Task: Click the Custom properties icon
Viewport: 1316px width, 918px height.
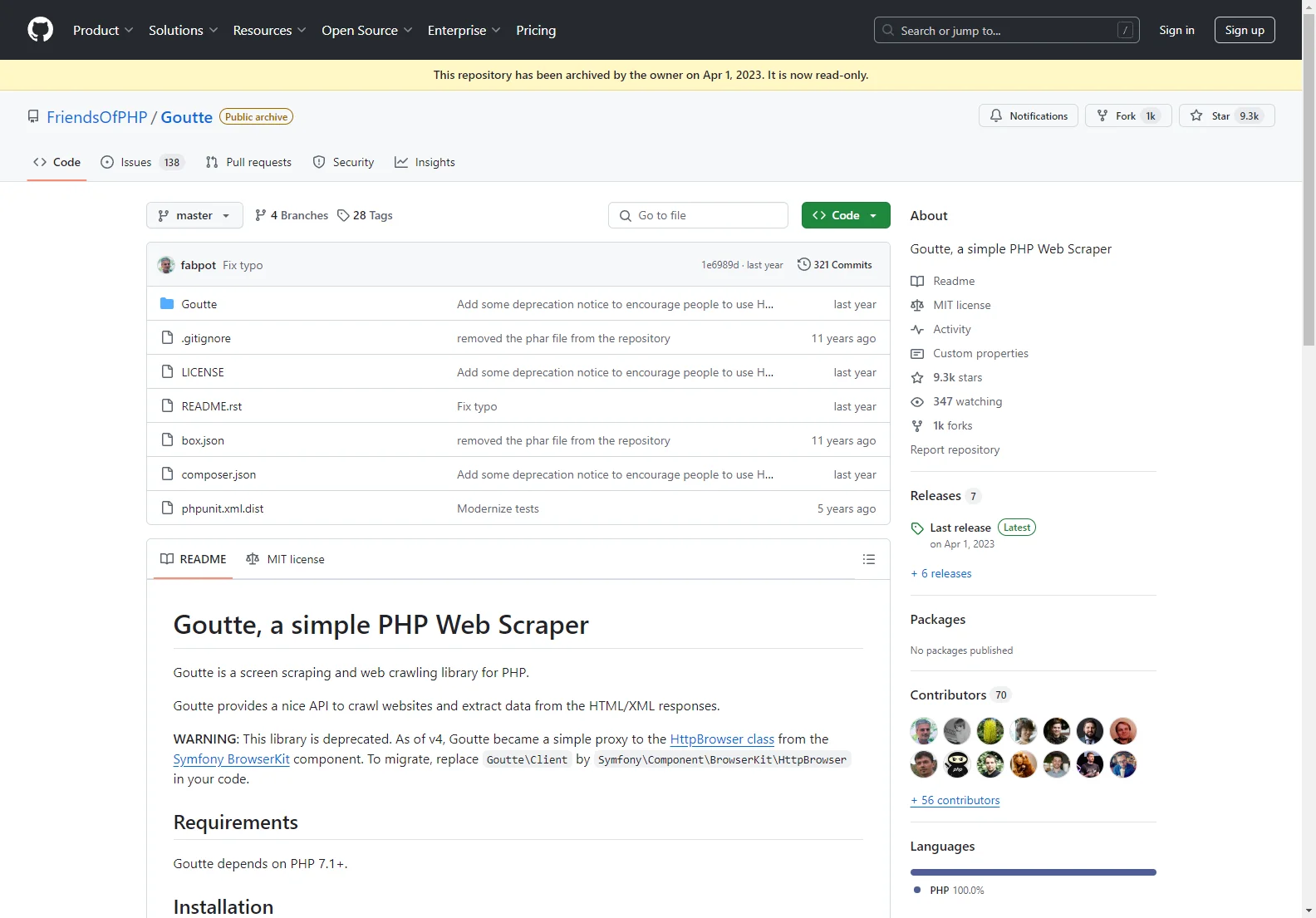Action: (x=917, y=353)
